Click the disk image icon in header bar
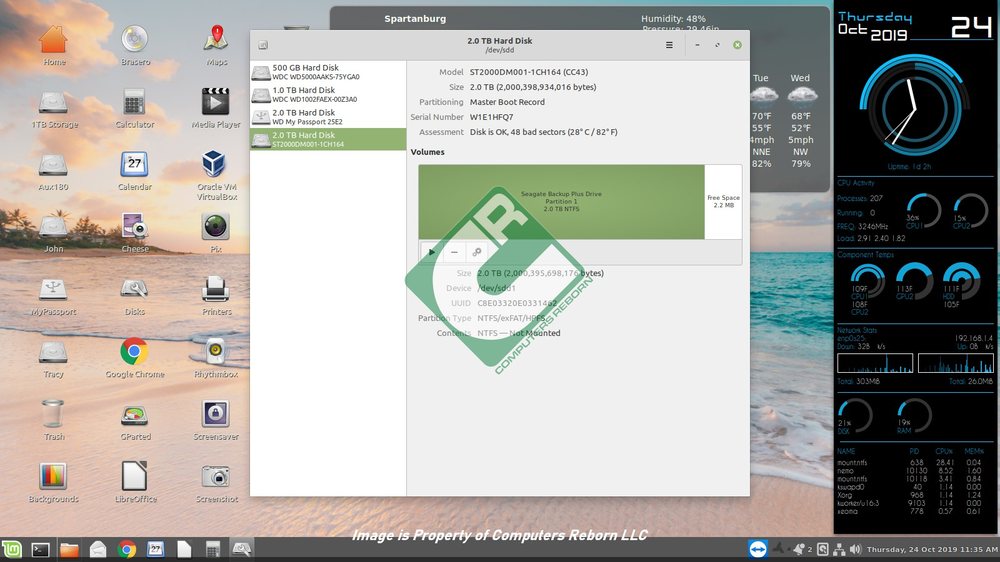The image size is (1000, 562). click(262, 45)
